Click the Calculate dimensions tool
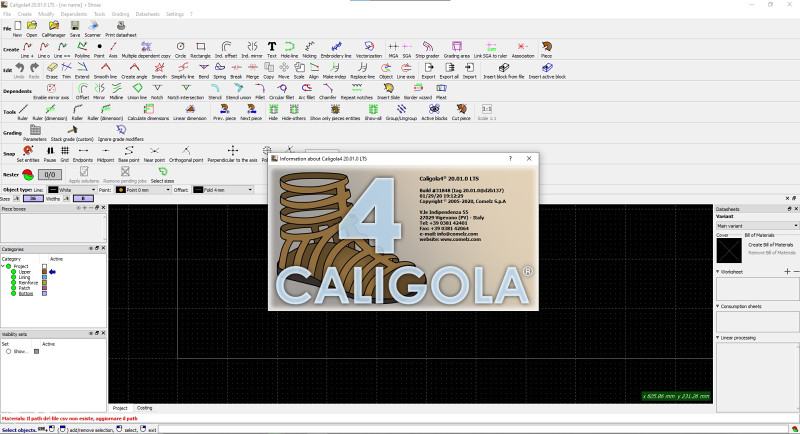Image resolution: width=800 pixels, height=434 pixels. (x=148, y=112)
